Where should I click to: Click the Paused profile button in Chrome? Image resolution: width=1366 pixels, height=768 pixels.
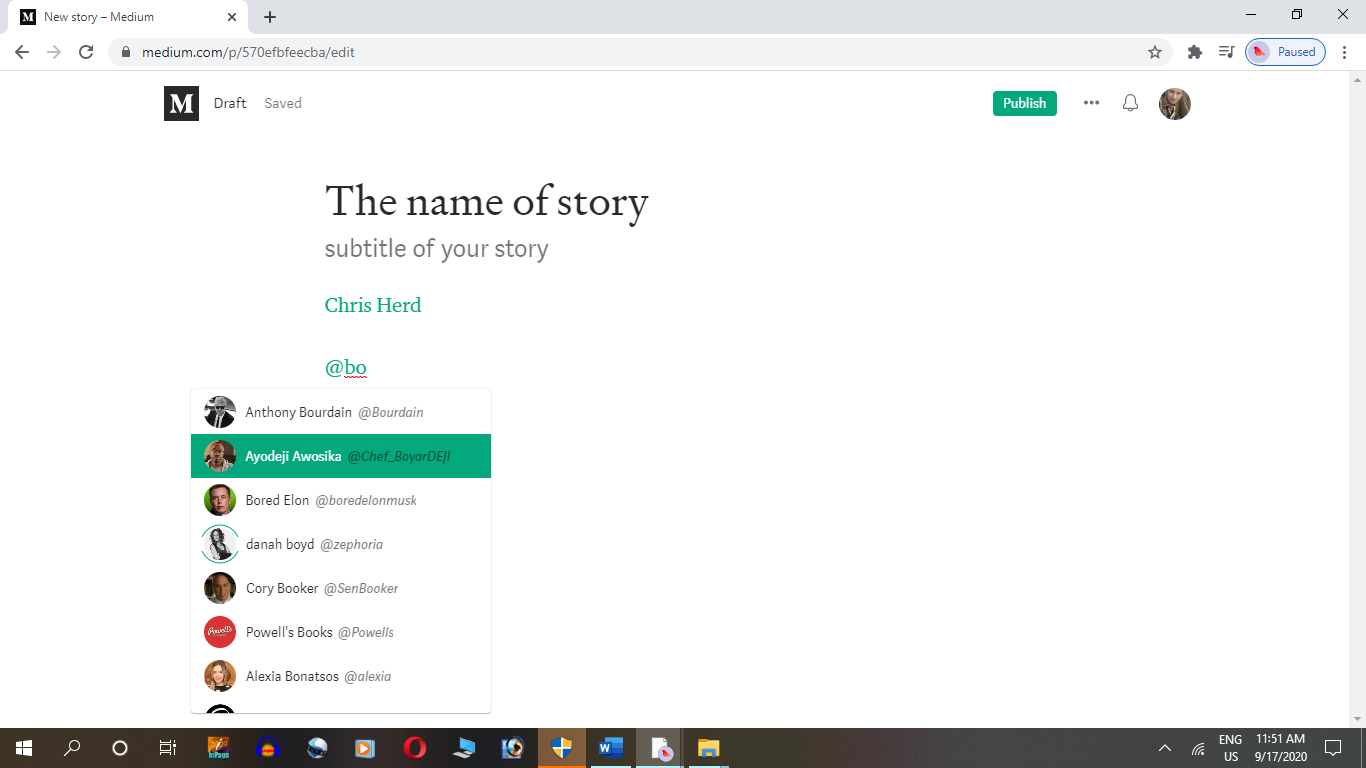(1285, 52)
